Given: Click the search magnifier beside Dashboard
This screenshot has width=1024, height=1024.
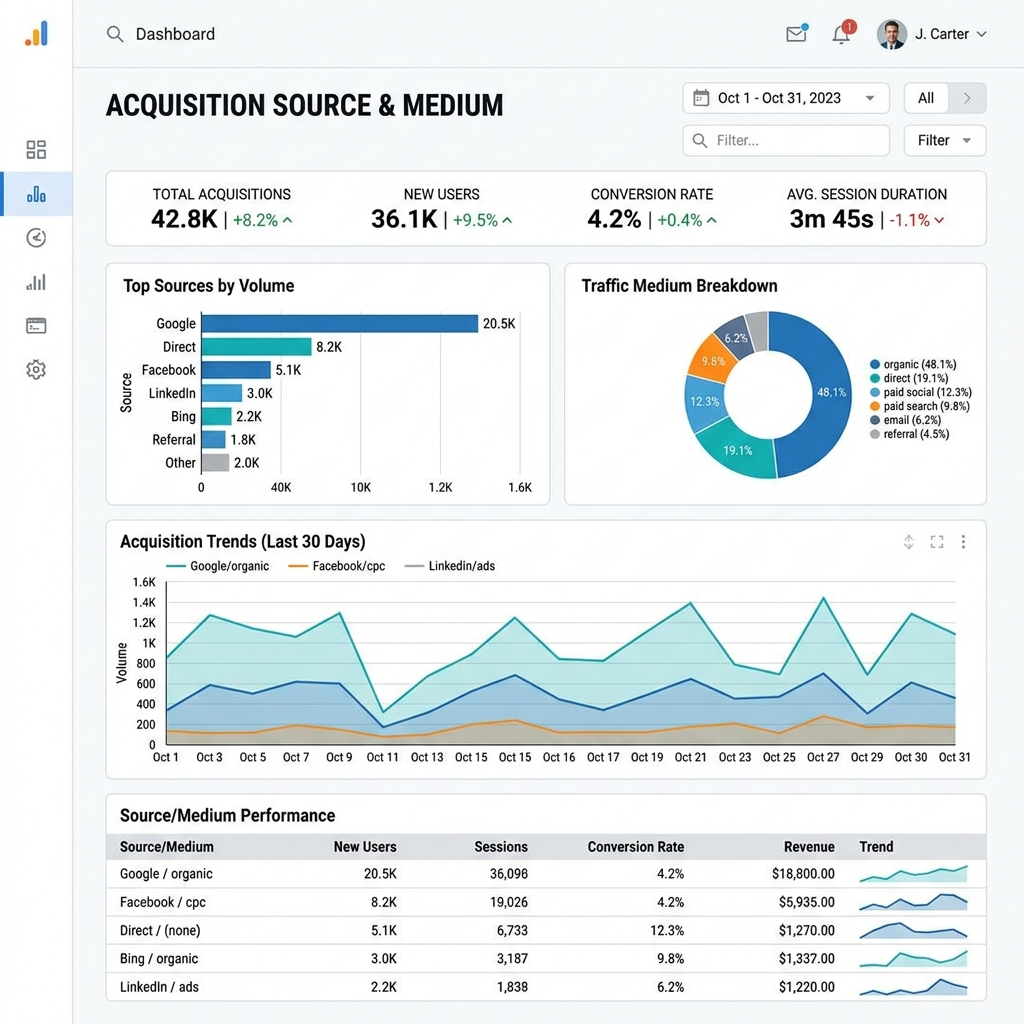Looking at the screenshot, I should click(x=115, y=34).
